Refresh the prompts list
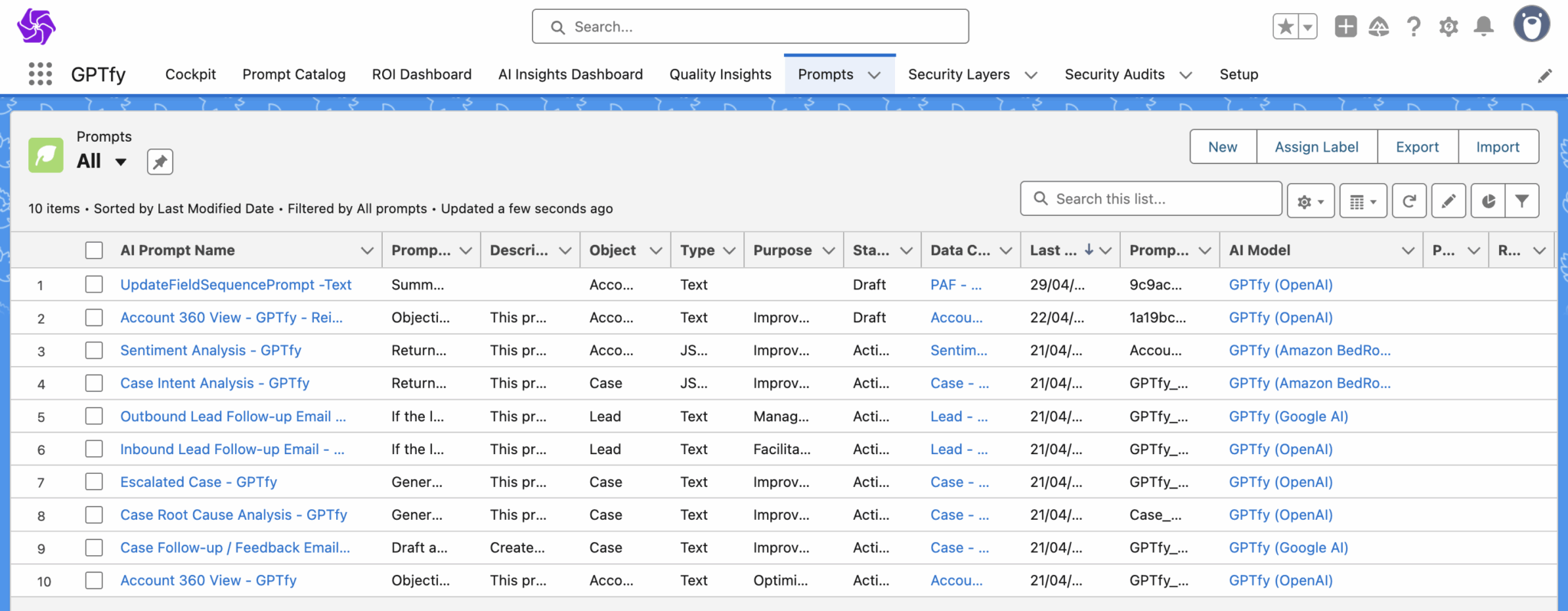1568x611 pixels. [x=1409, y=201]
